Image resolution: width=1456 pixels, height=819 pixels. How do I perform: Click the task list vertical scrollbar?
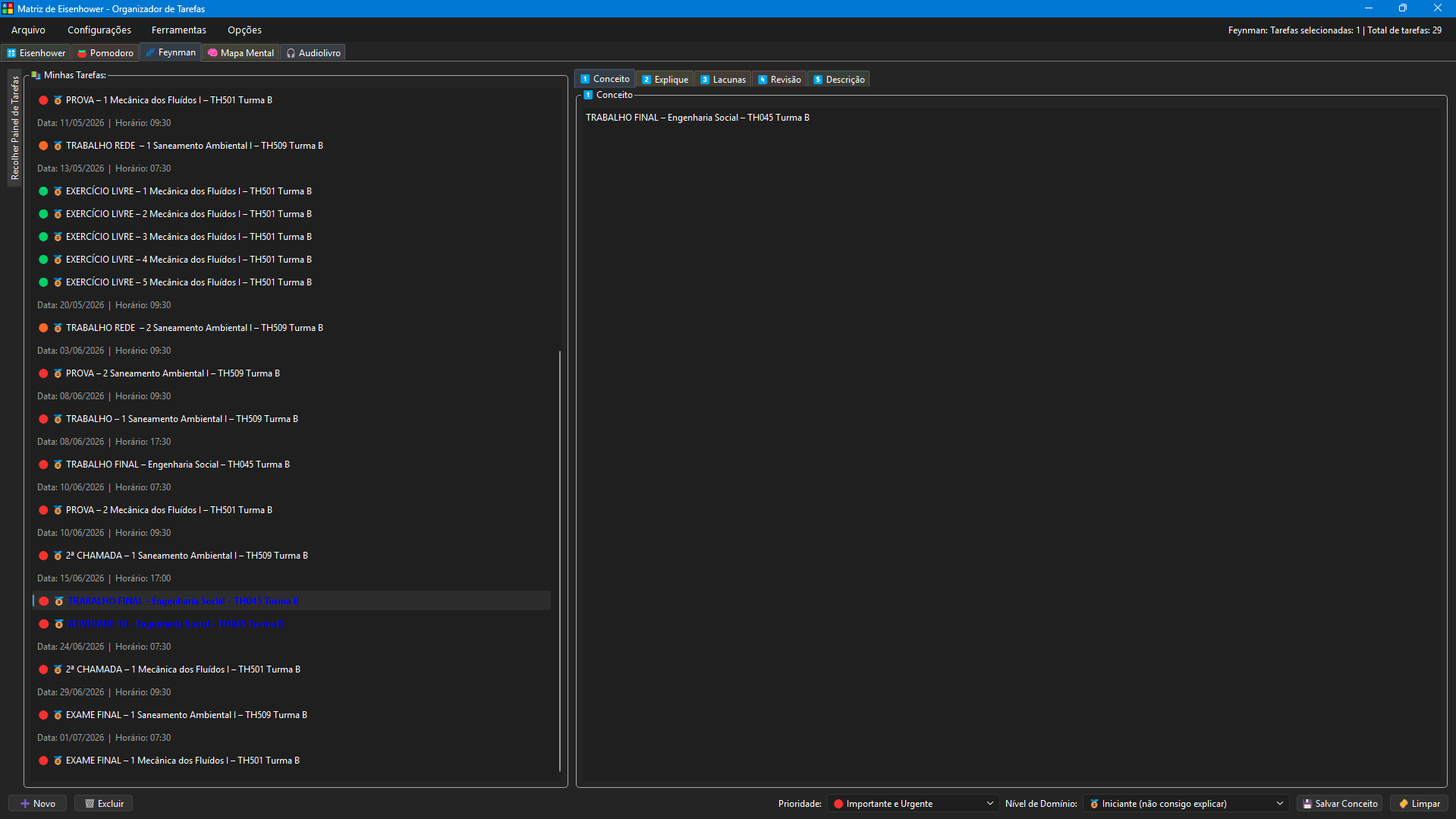pyautogui.click(x=560, y=561)
